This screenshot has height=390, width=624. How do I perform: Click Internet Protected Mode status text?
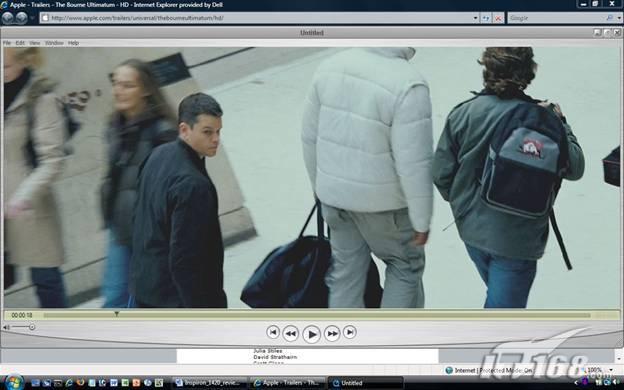click(493, 370)
